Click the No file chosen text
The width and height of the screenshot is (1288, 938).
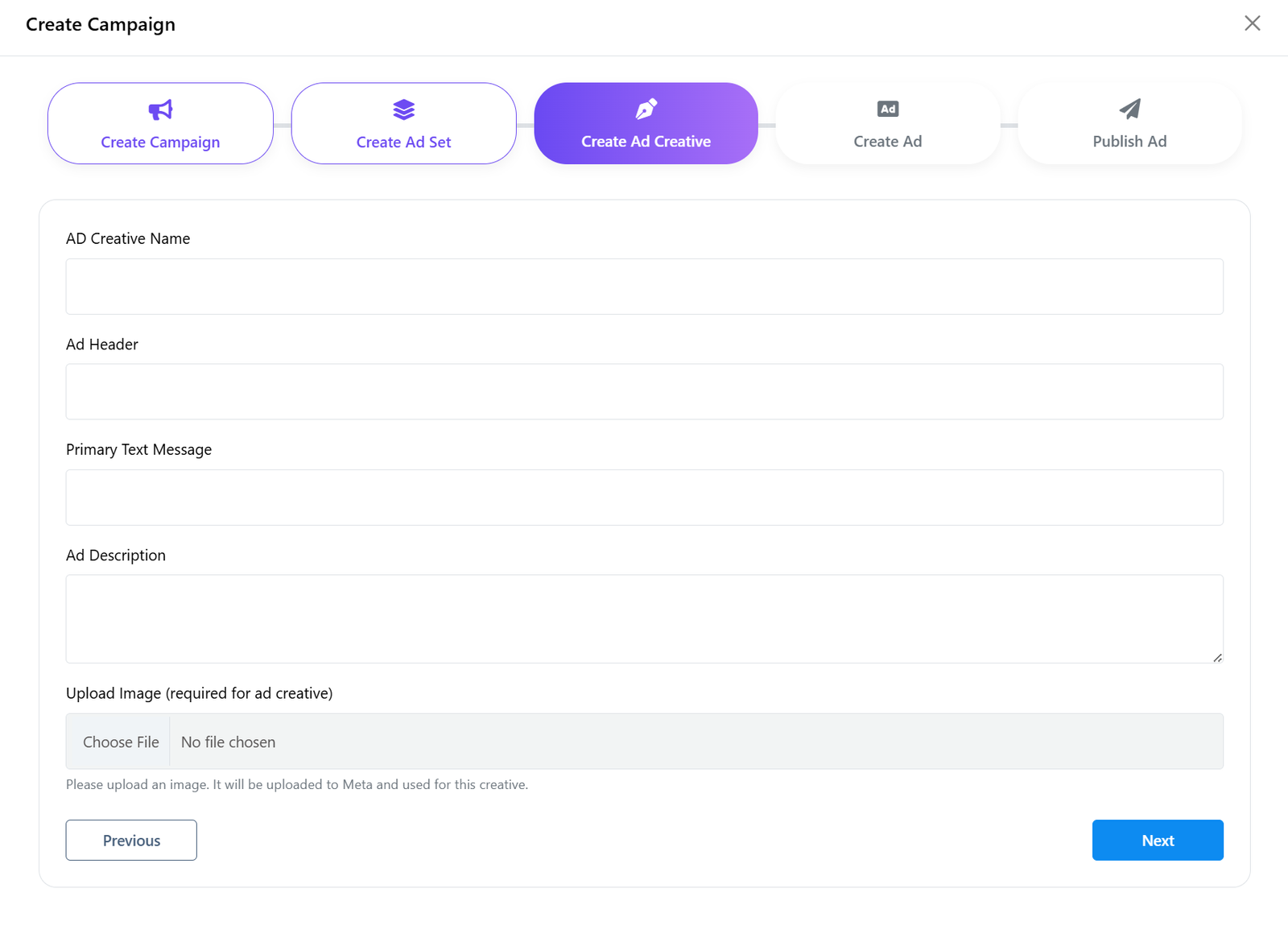tap(228, 742)
